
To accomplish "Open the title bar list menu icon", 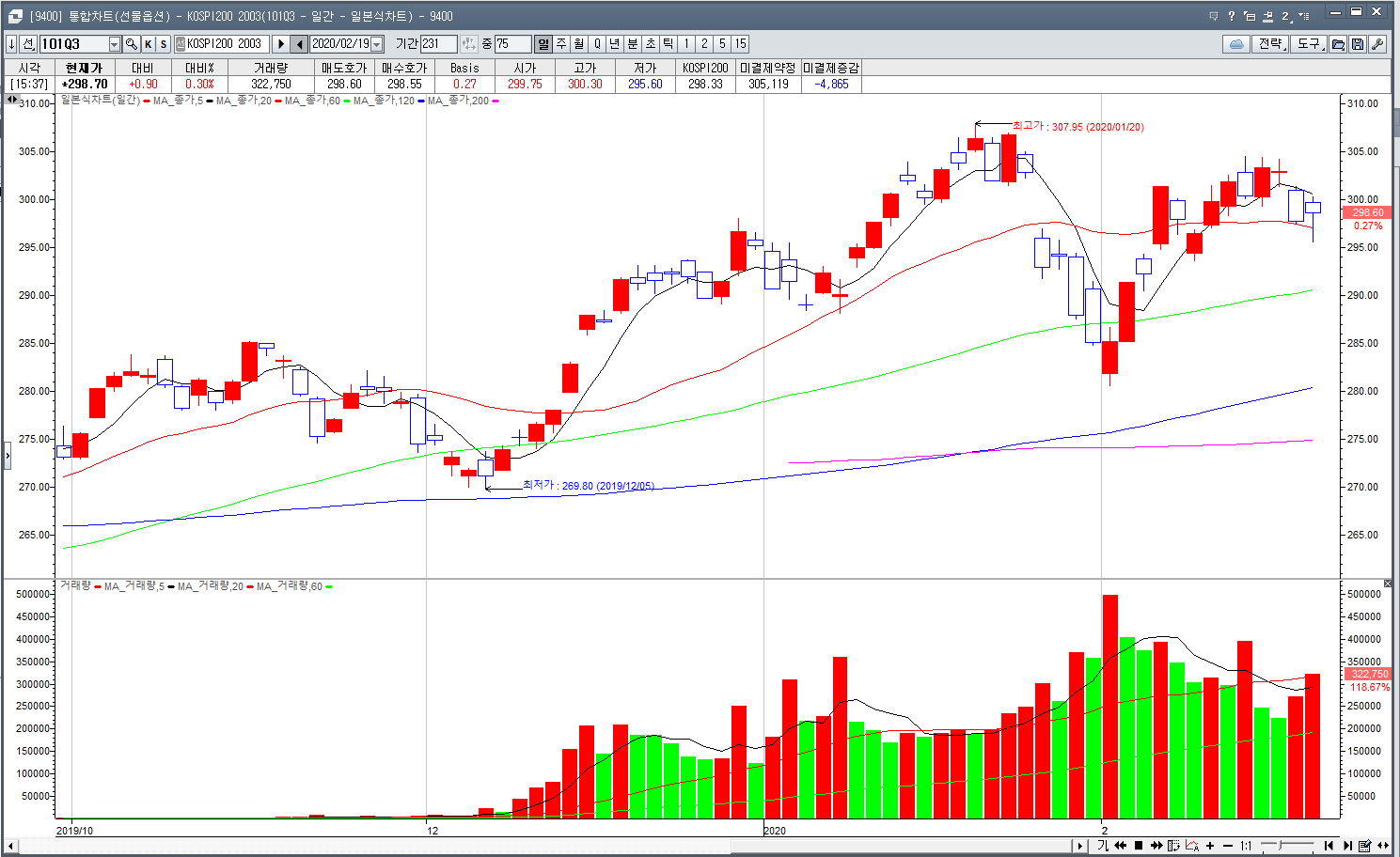I will click(1304, 16).
